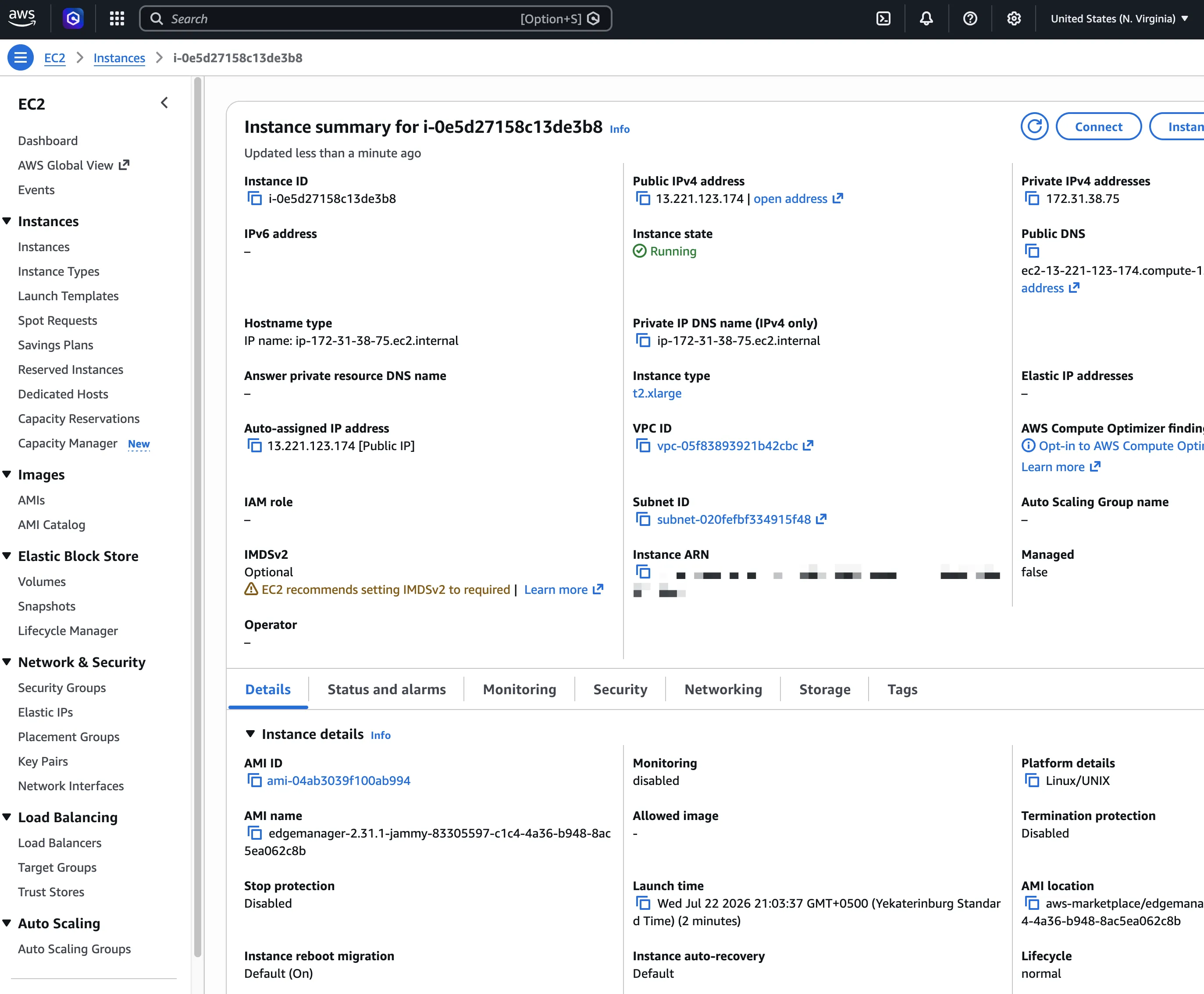Collapse the Load Balancing section
Viewport: 1204px width, 994px height.
[7, 817]
